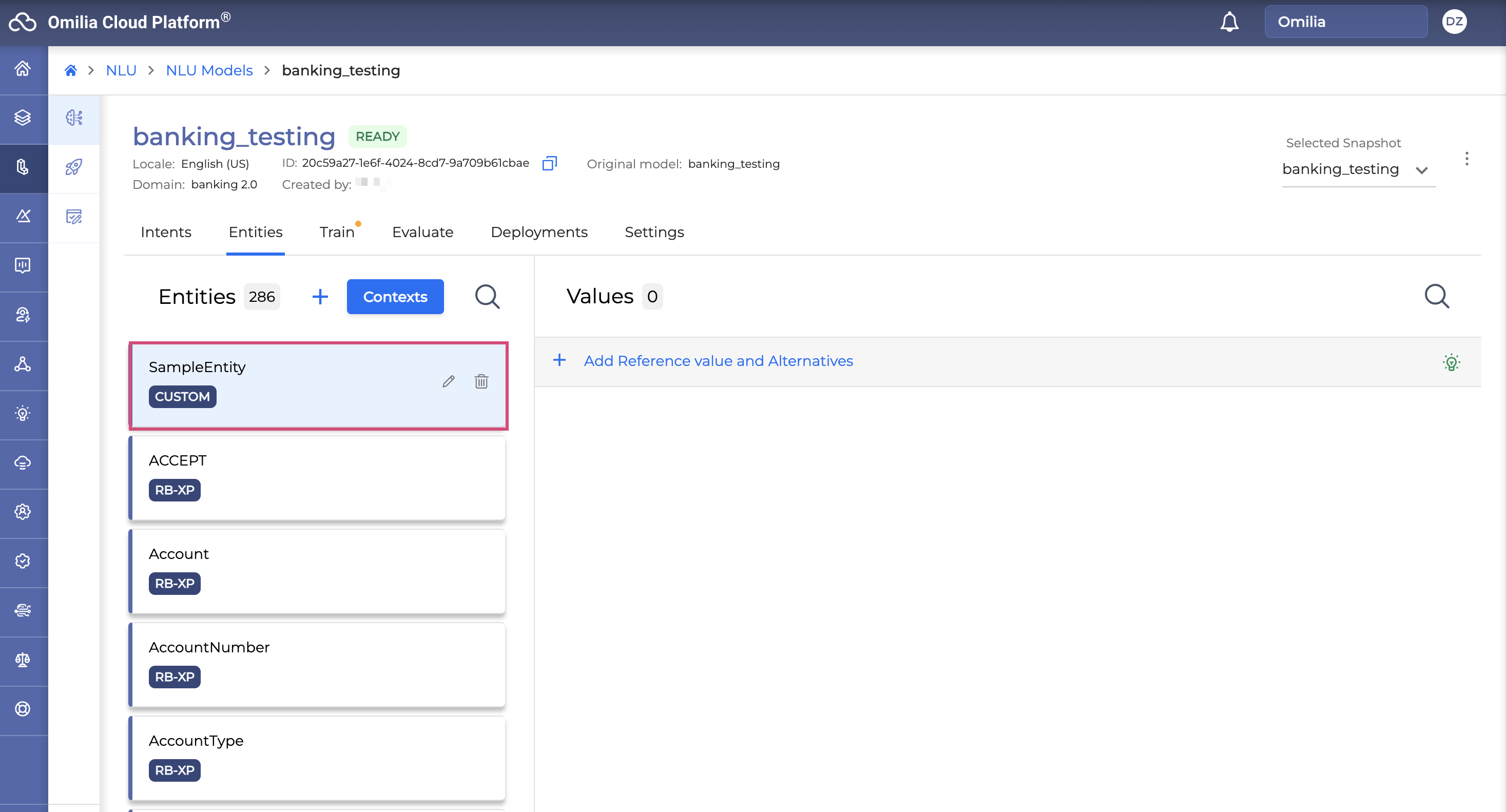Viewport: 1506px width, 812px height.
Task: Click the notification bell icon
Action: coord(1229,22)
